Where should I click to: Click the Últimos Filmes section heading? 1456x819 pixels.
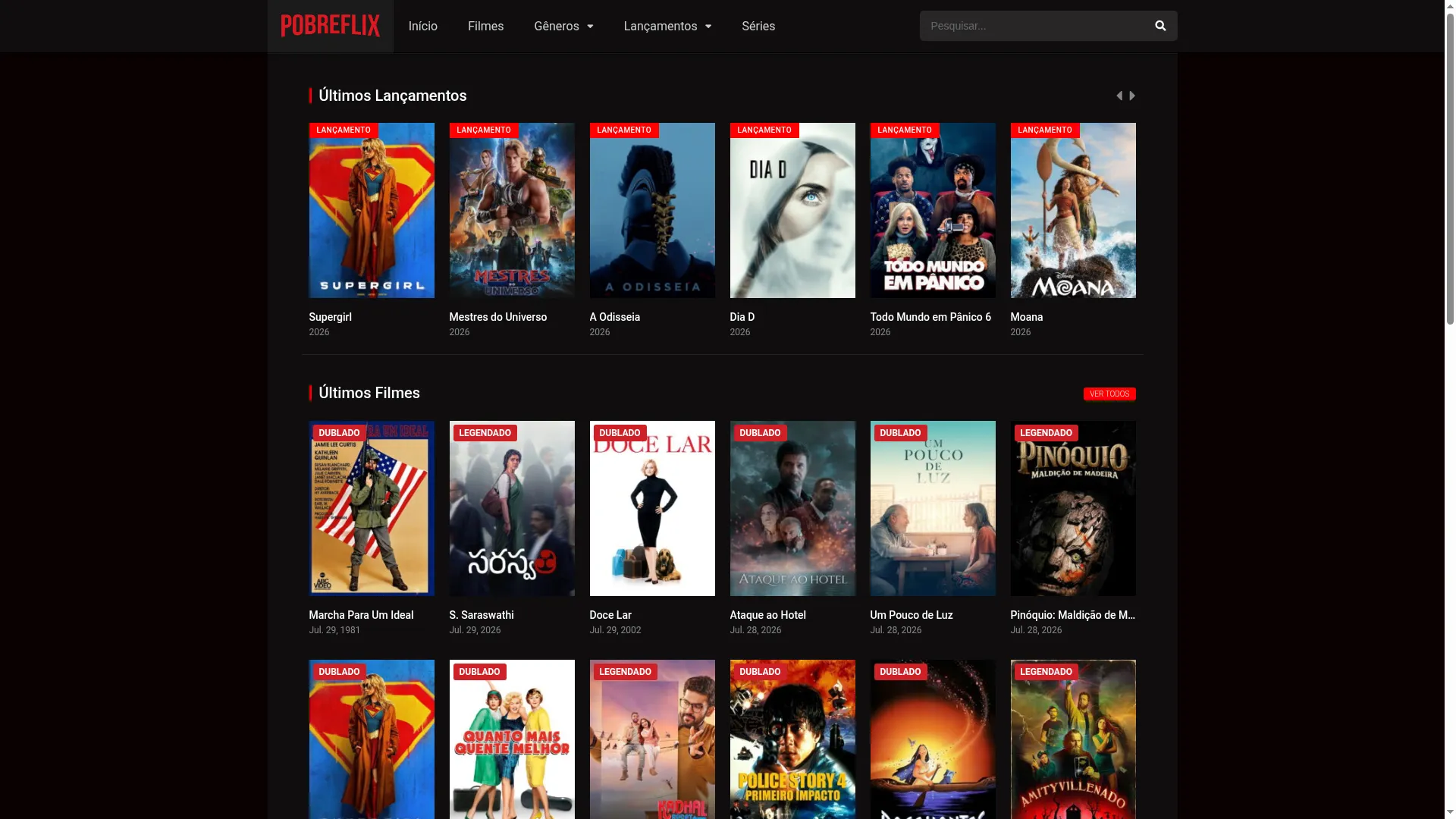click(x=369, y=393)
